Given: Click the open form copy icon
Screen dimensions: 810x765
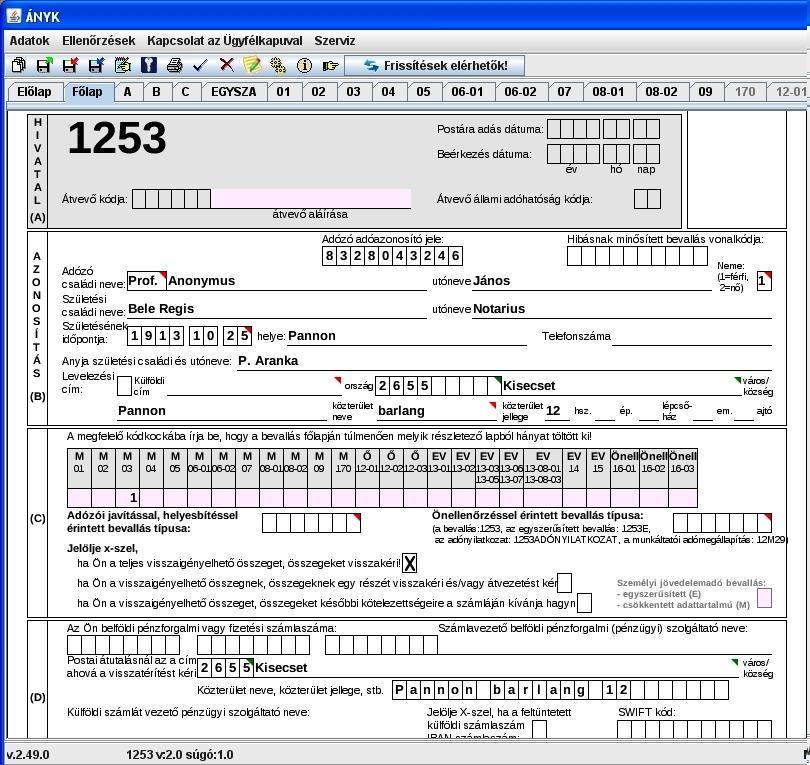Looking at the screenshot, I should point(19,65).
